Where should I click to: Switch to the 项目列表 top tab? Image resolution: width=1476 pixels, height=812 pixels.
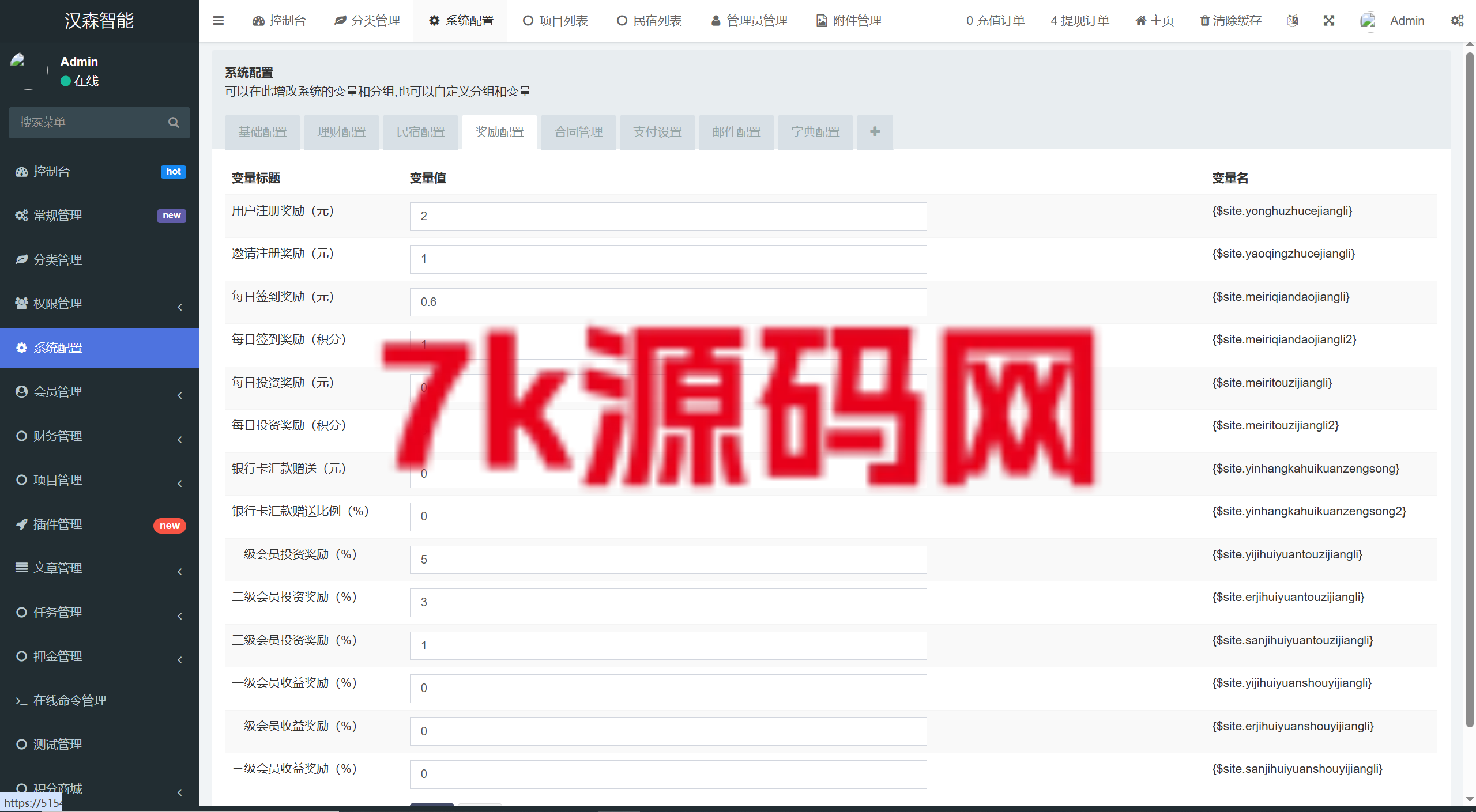[555, 21]
